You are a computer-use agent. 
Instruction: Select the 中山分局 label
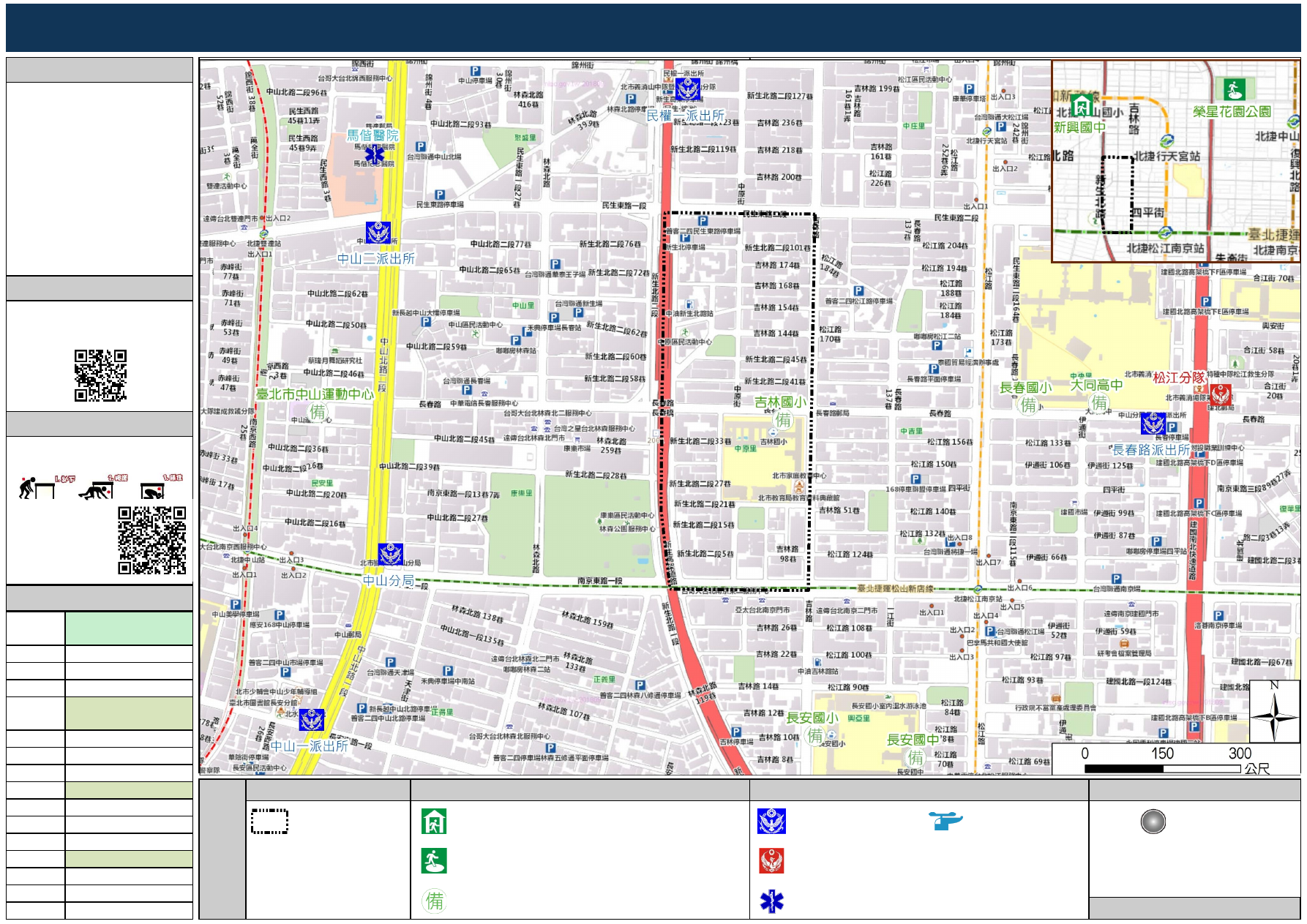tap(389, 581)
